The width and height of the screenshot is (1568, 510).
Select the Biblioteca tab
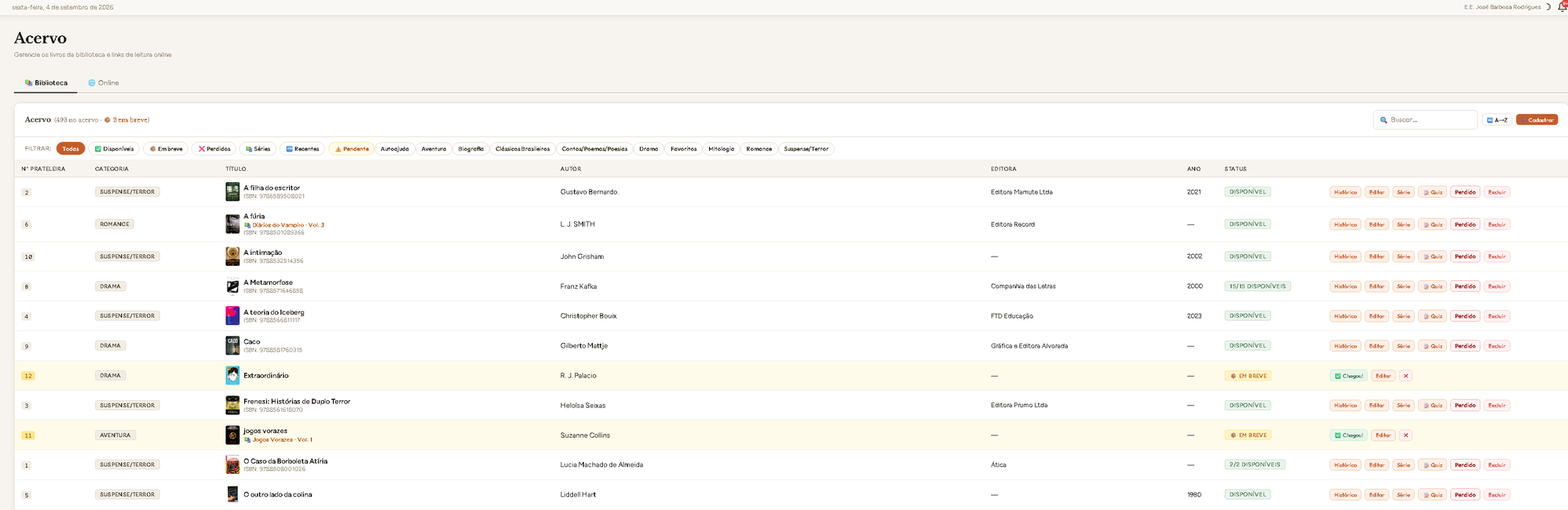46,82
